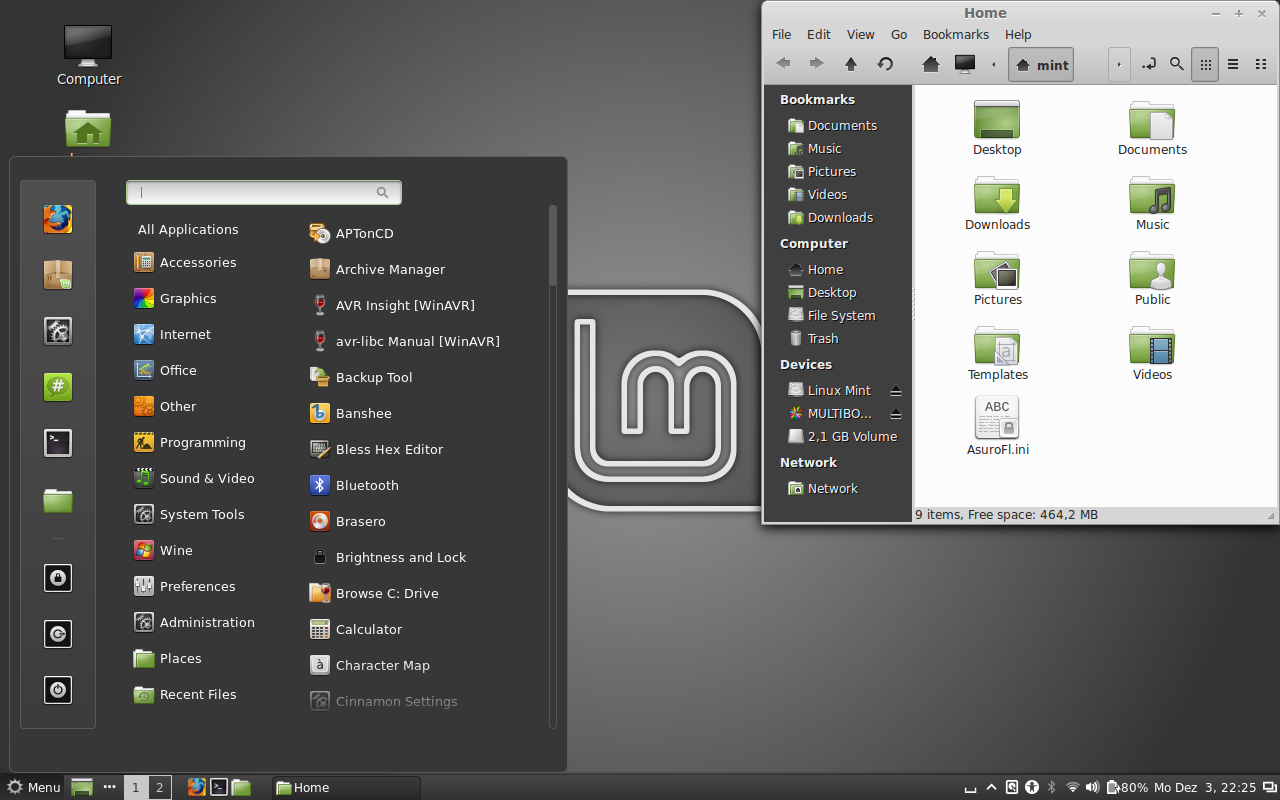This screenshot has height=800, width=1280.
Task: Open the Edit menu
Action: coord(819,34)
